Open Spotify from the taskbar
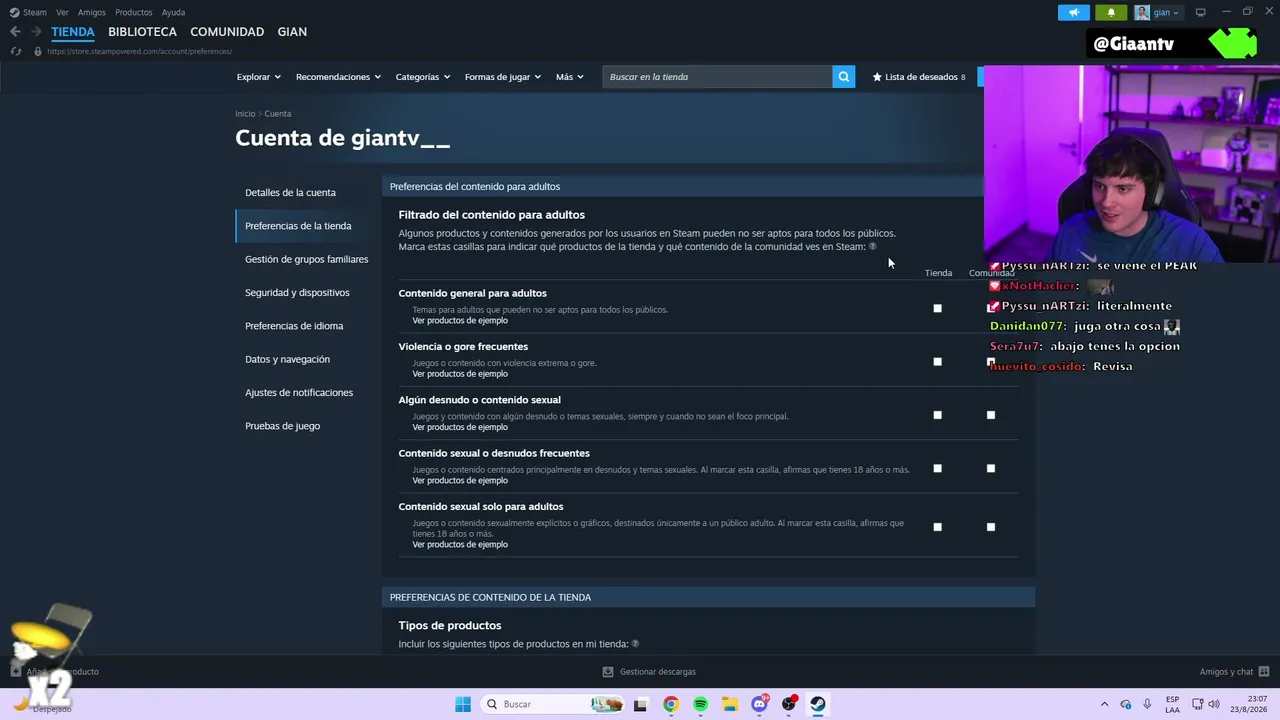Screen dimensions: 1280x720 [x=700, y=704]
